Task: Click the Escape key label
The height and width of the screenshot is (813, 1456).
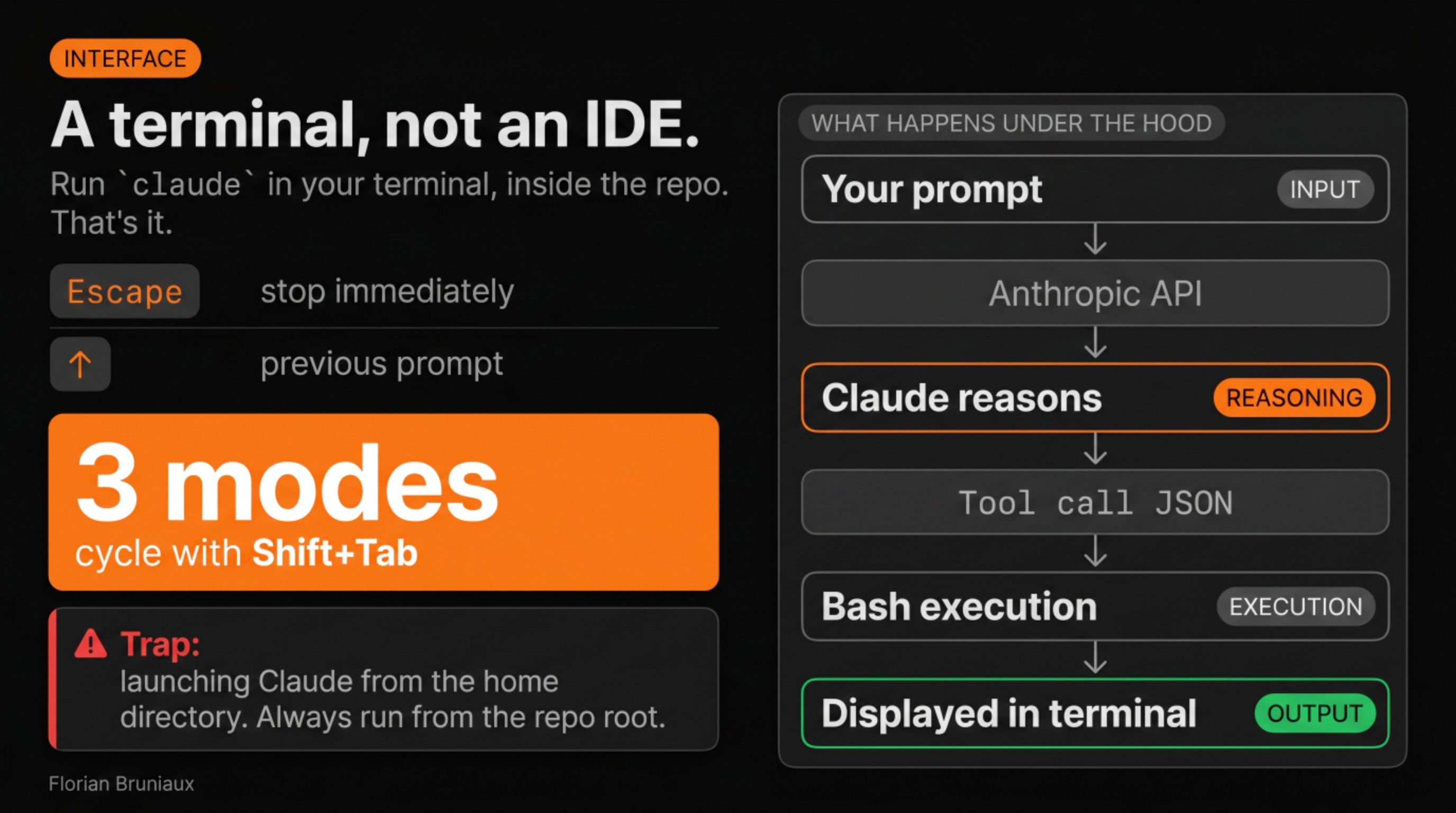Action: [125, 291]
